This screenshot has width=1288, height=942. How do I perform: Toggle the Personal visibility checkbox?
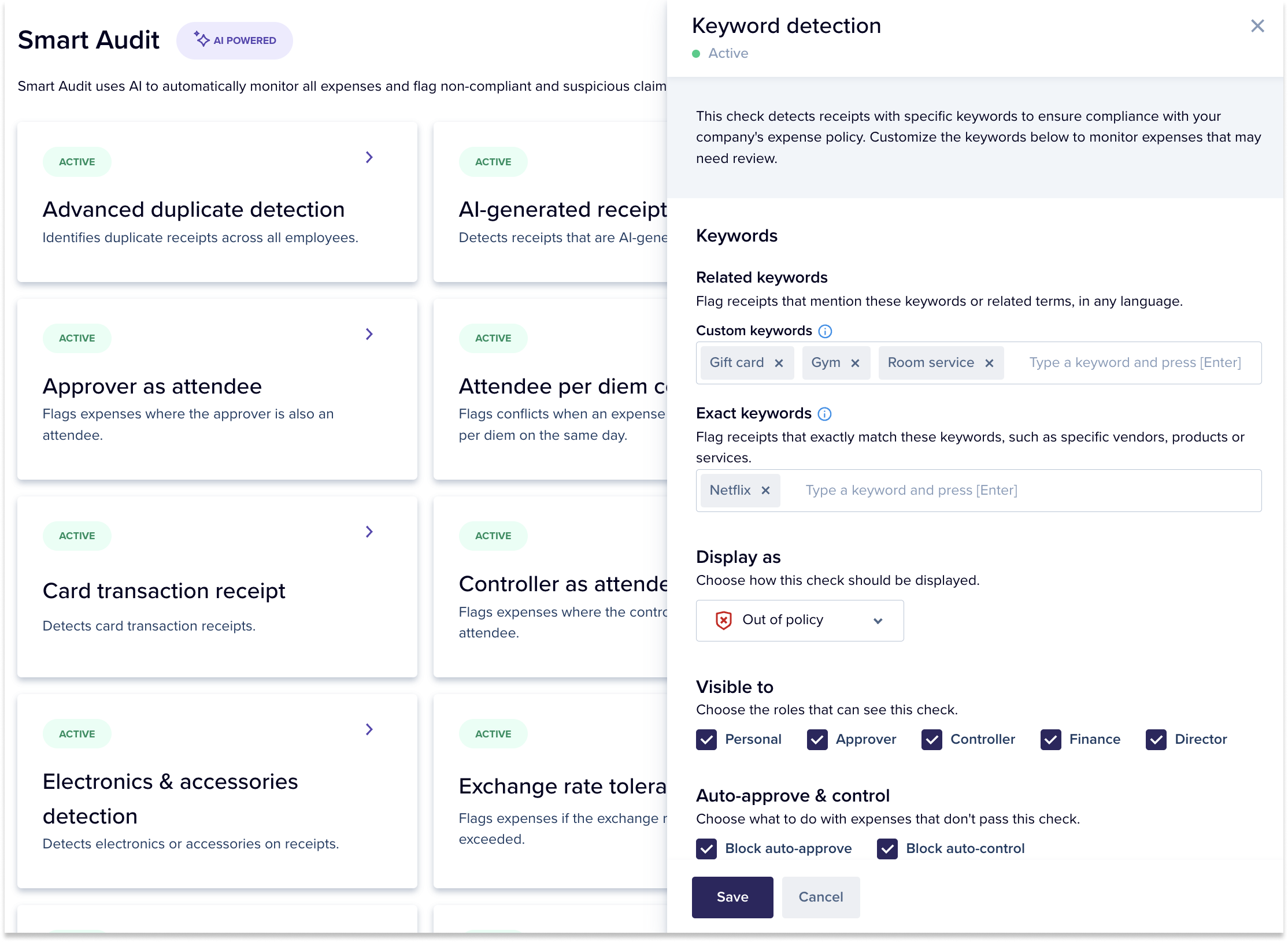click(706, 740)
